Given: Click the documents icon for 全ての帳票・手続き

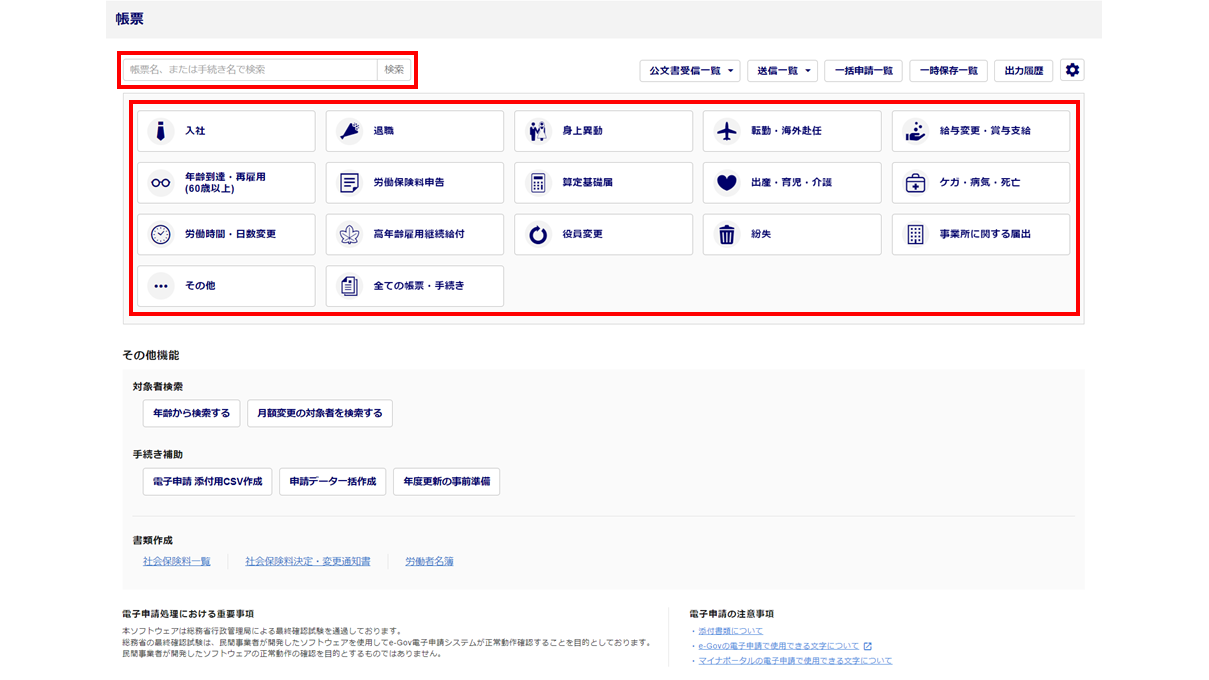Looking at the screenshot, I should pyautogui.click(x=349, y=286).
